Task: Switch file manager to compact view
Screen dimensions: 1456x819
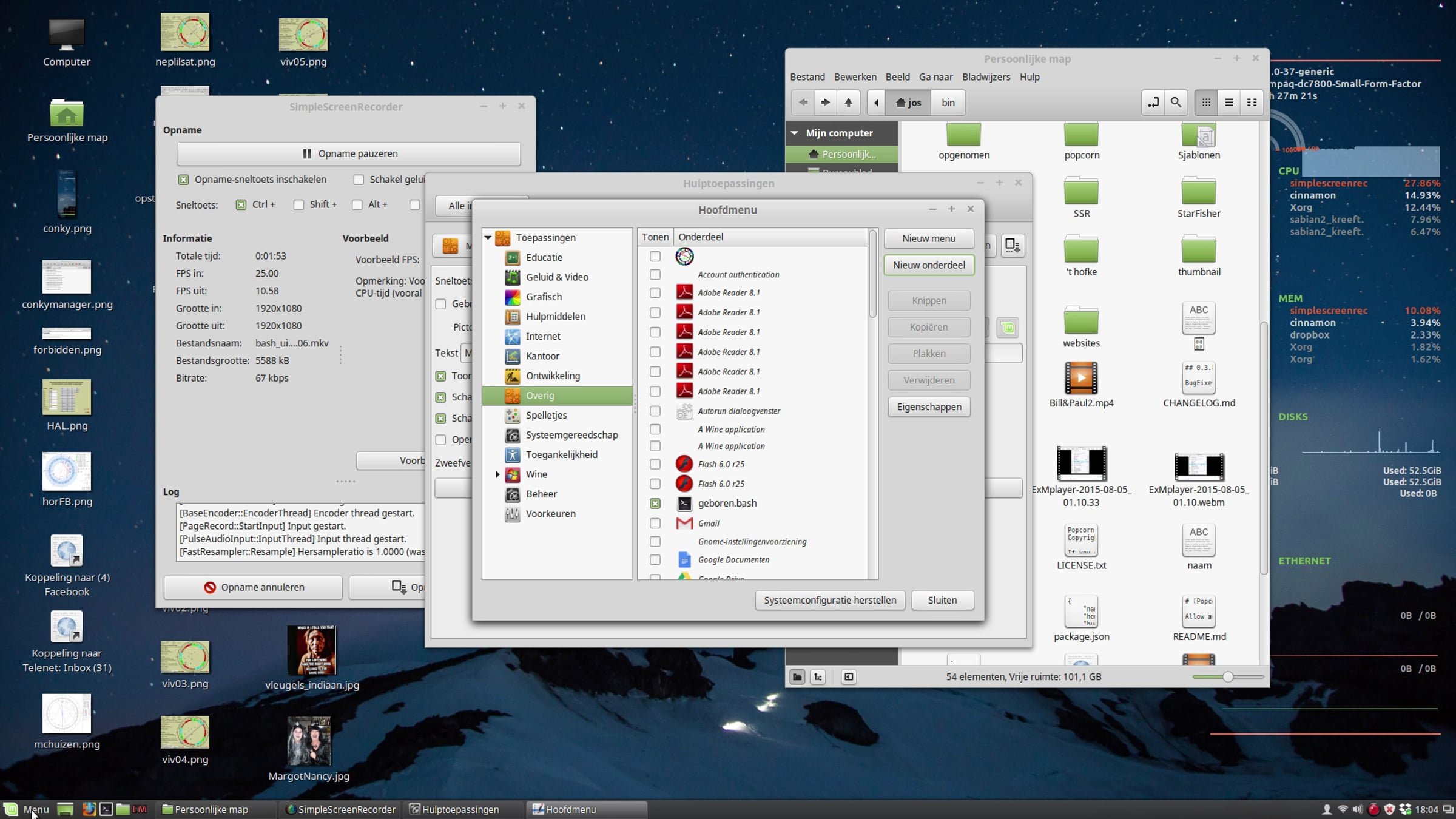Action: pyautogui.click(x=1252, y=103)
